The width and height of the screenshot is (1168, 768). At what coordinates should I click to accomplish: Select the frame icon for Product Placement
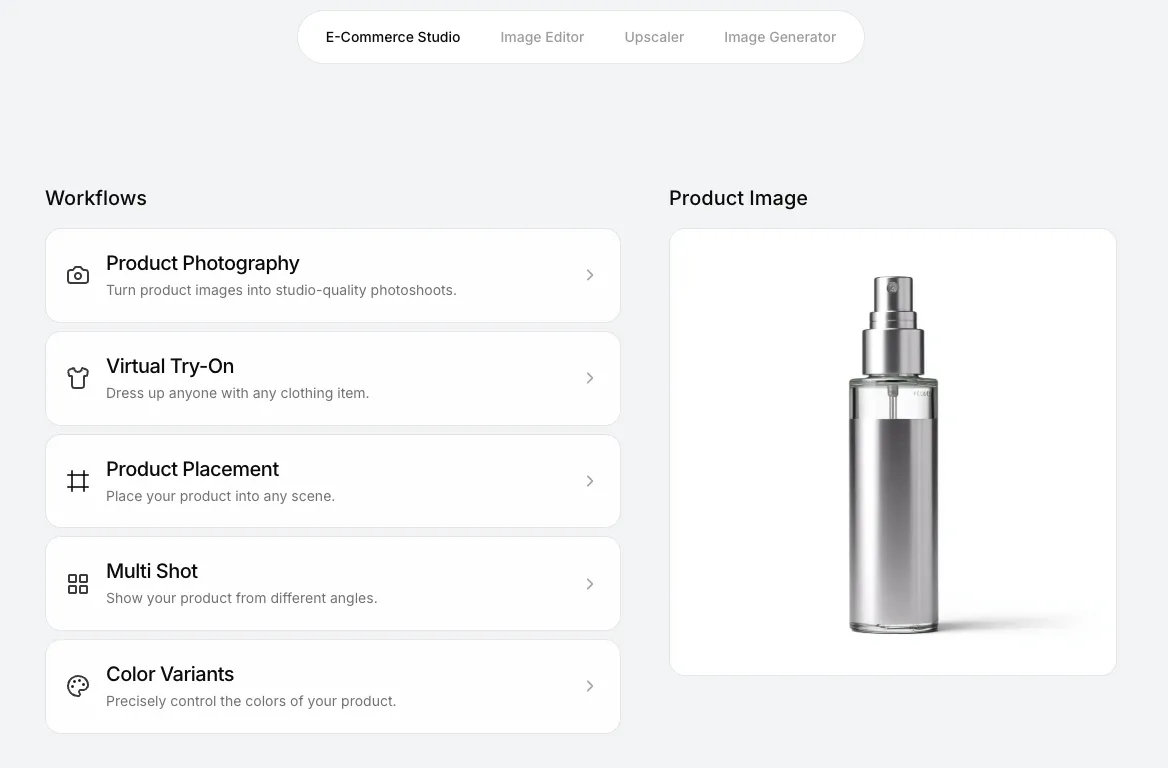coord(77,480)
